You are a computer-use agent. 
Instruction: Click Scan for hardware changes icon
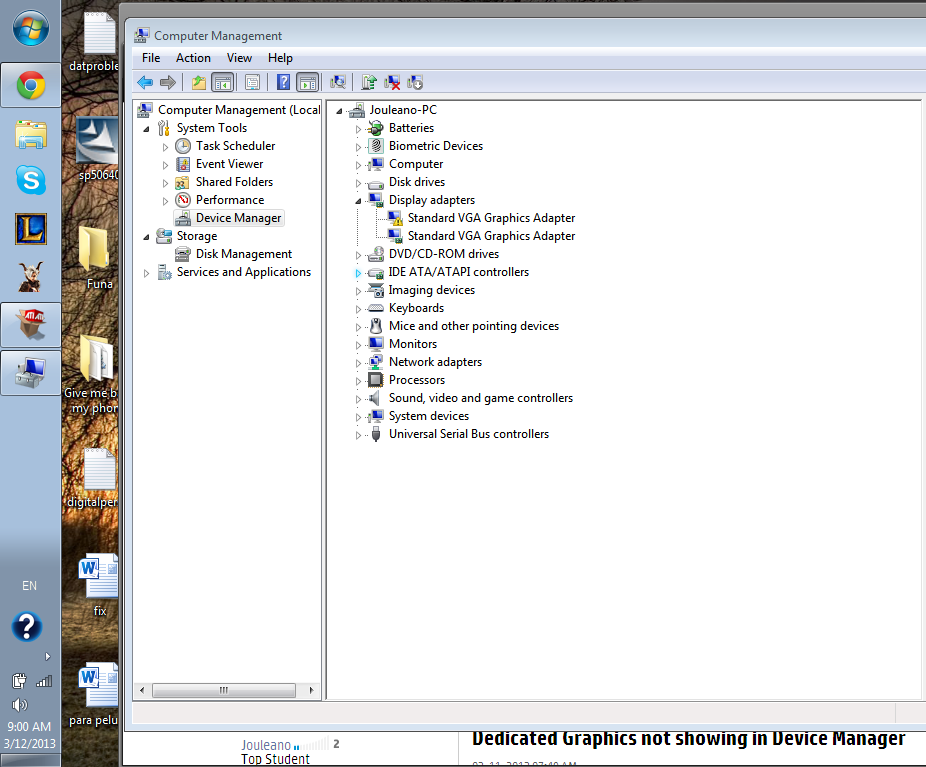pyautogui.click(x=338, y=83)
